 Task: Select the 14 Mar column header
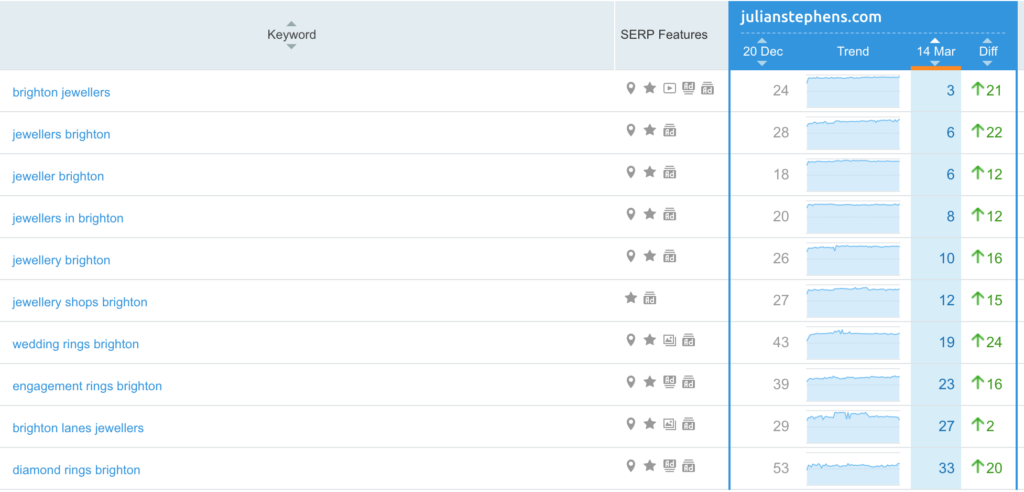(934, 51)
